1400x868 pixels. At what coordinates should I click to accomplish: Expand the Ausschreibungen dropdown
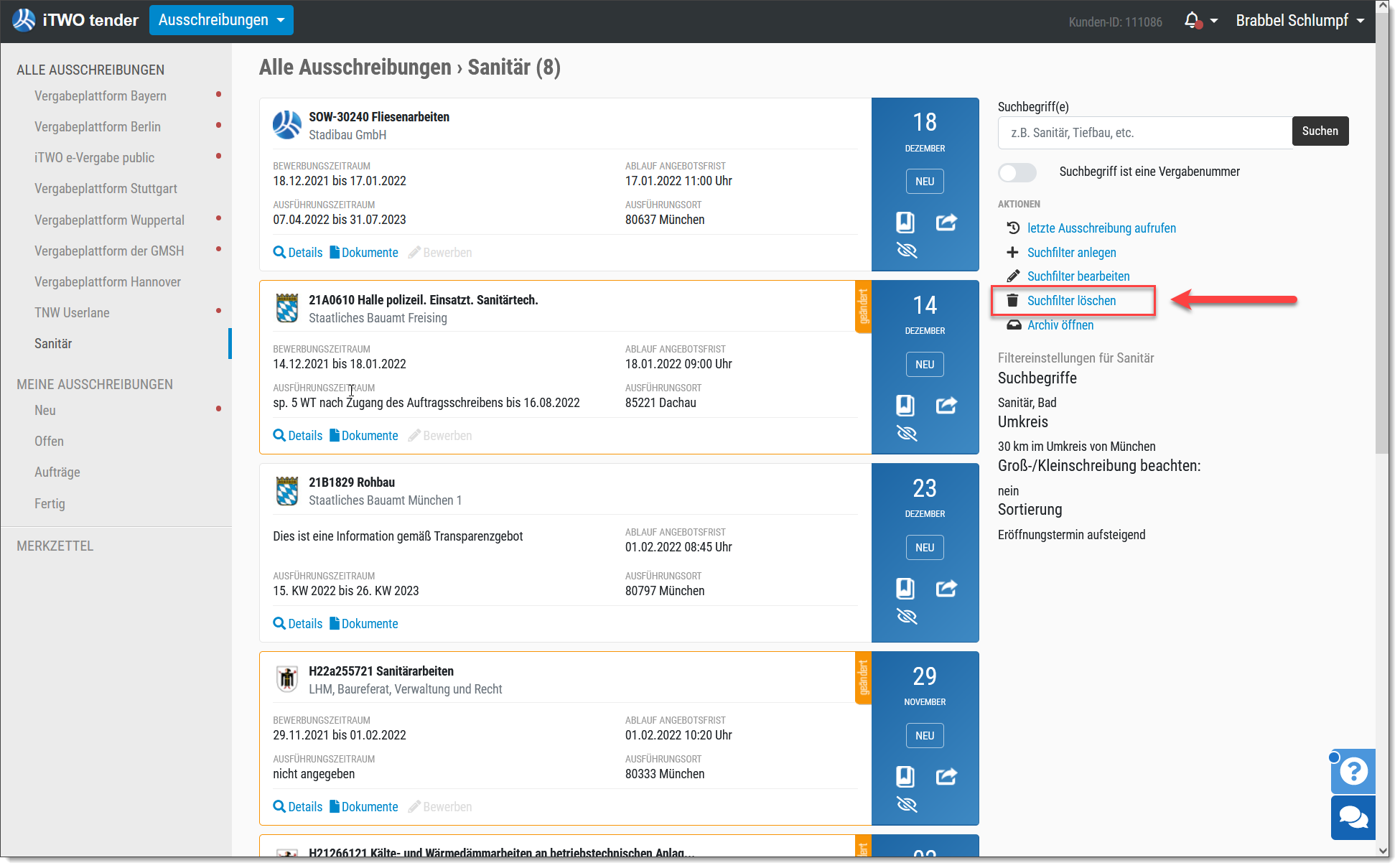(221, 20)
